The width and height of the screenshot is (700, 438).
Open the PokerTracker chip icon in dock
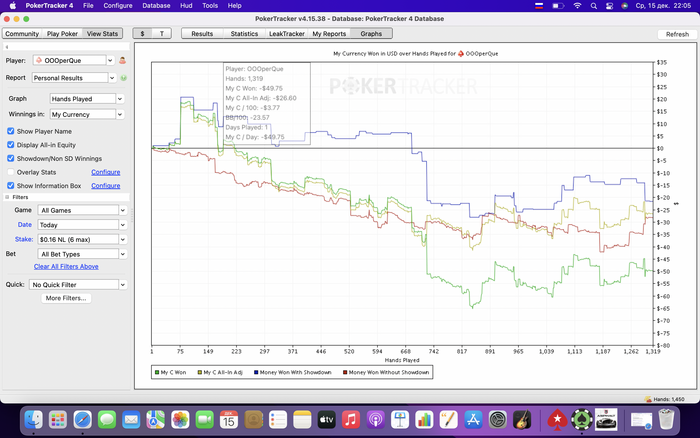pyautogui.click(x=582, y=420)
